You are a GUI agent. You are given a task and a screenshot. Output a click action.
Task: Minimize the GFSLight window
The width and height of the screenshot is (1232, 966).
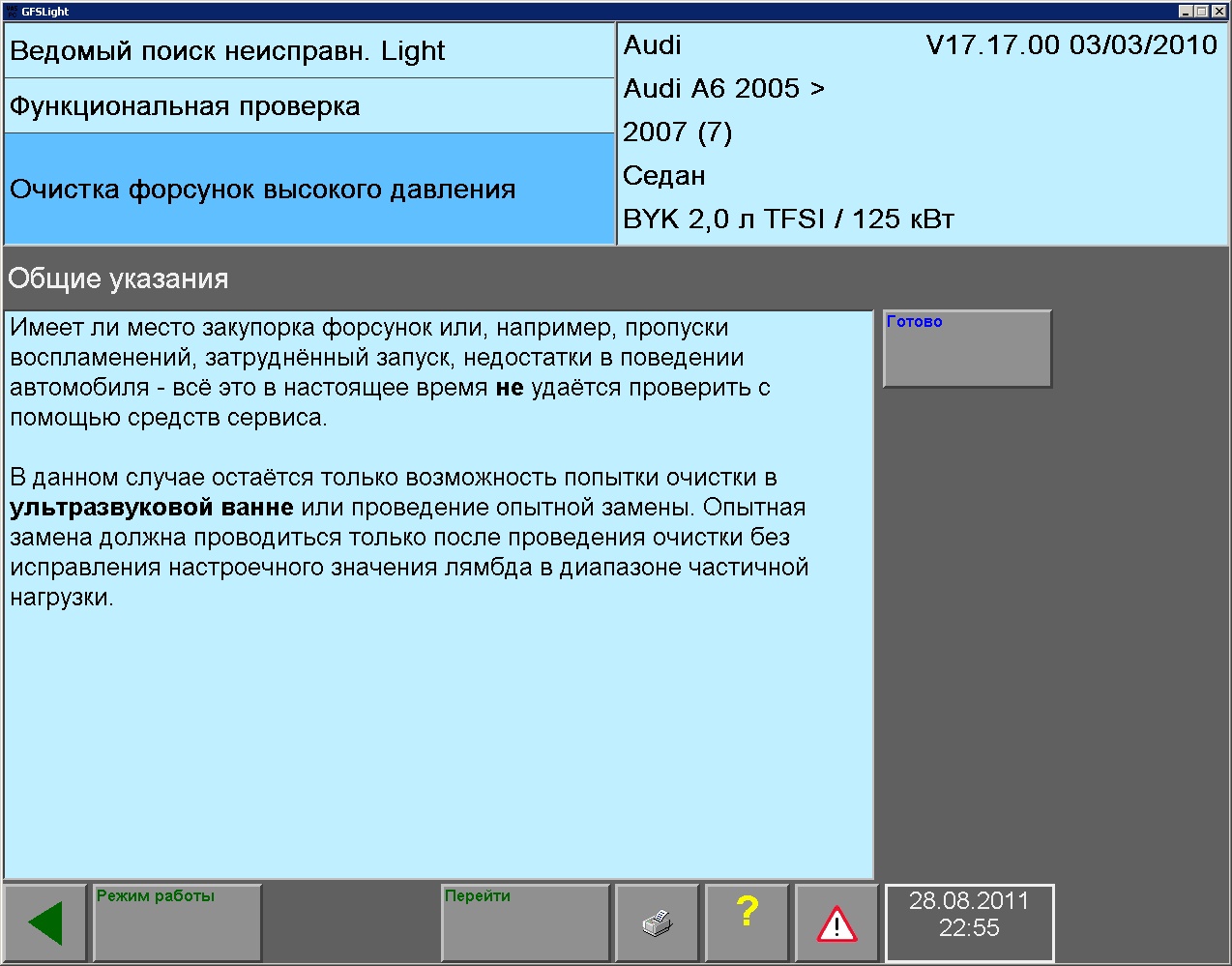1187,12
